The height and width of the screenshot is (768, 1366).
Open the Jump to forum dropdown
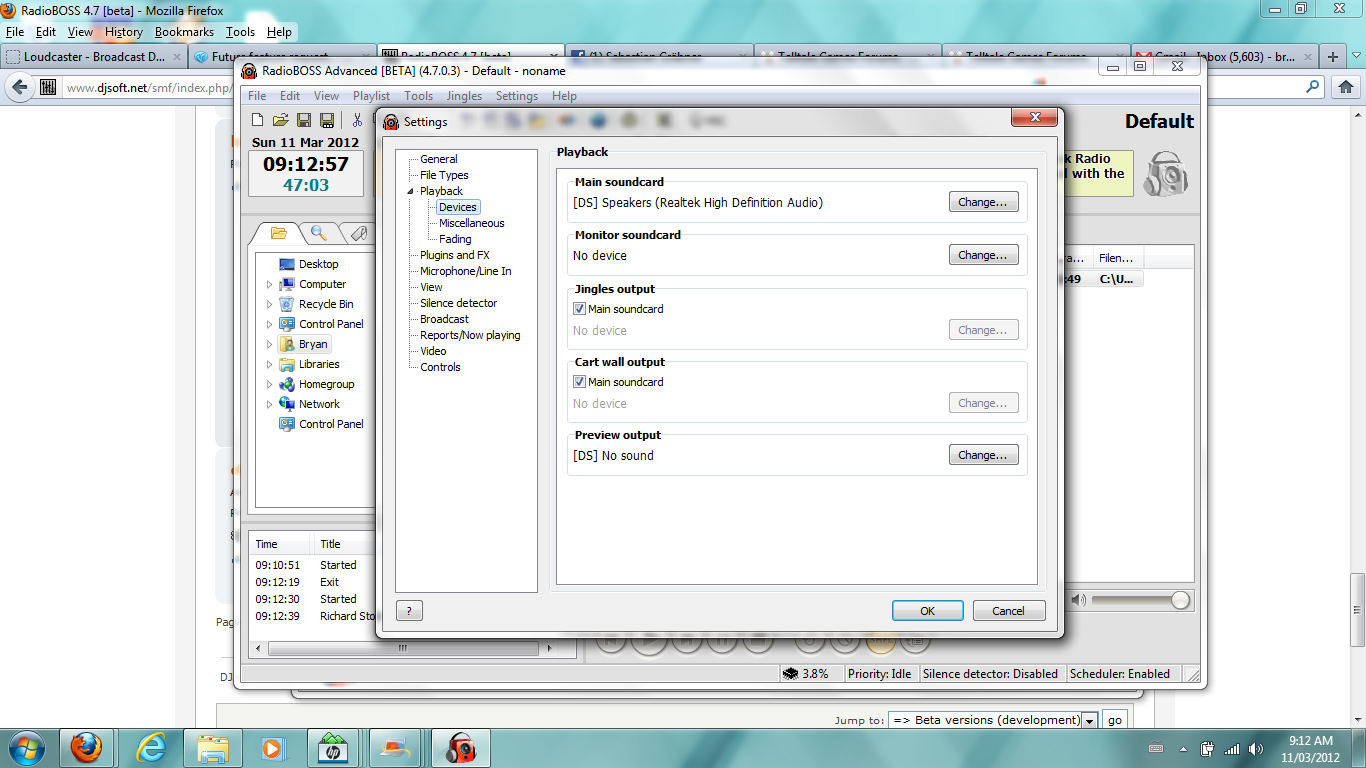(x=993, y=720)
